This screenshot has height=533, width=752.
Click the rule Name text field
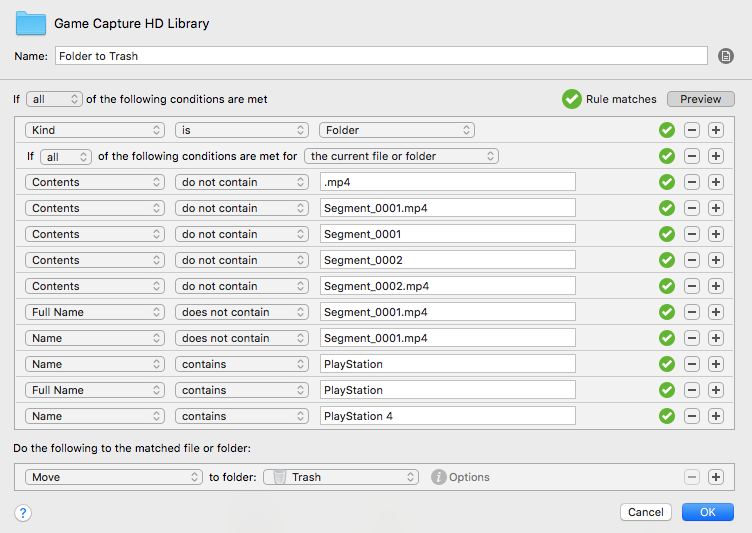coord(380,56)
